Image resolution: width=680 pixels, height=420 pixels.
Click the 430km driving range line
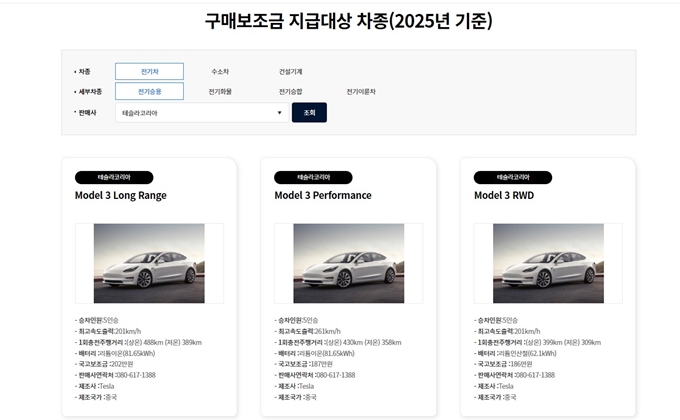pyautogui.click(x=338, y=342)
